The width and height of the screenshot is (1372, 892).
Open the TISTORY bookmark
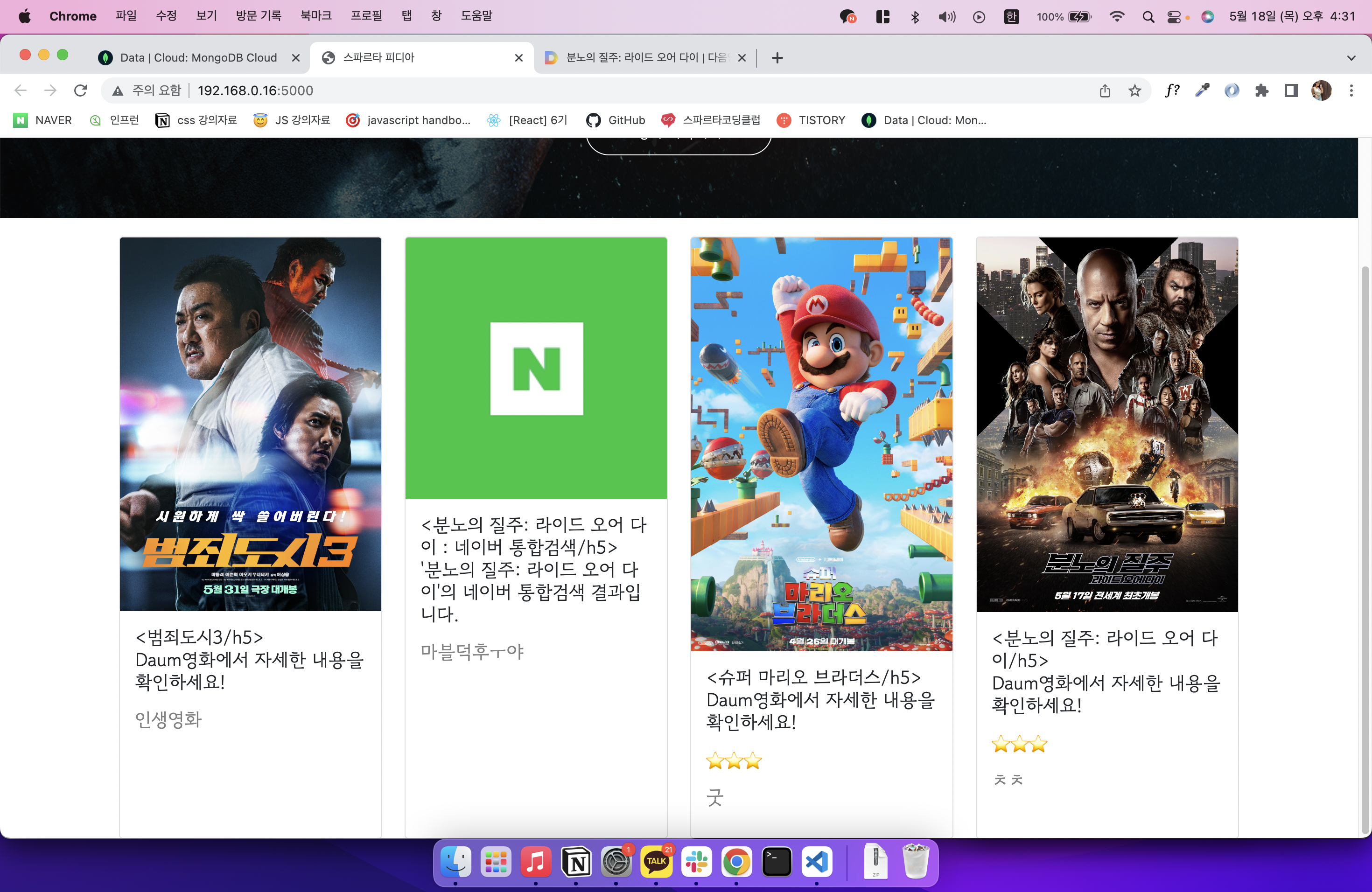(811, 120)
